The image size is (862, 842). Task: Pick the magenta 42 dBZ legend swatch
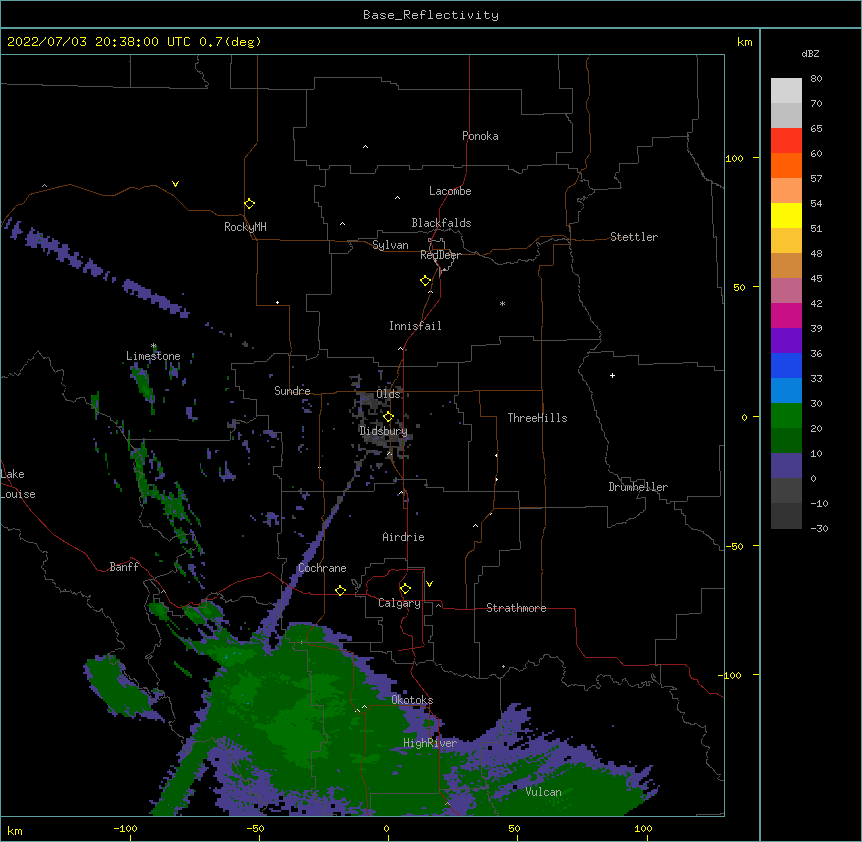coord(786,315)
